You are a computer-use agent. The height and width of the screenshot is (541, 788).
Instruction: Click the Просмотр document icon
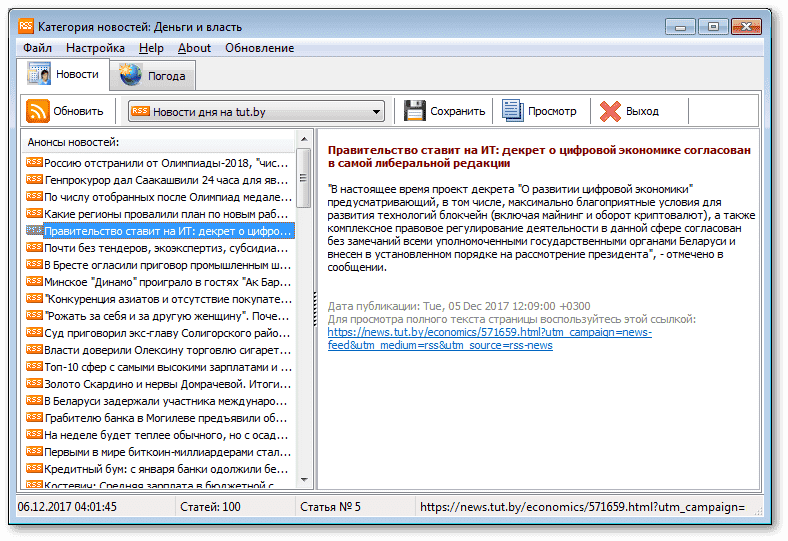pos(513,111)
